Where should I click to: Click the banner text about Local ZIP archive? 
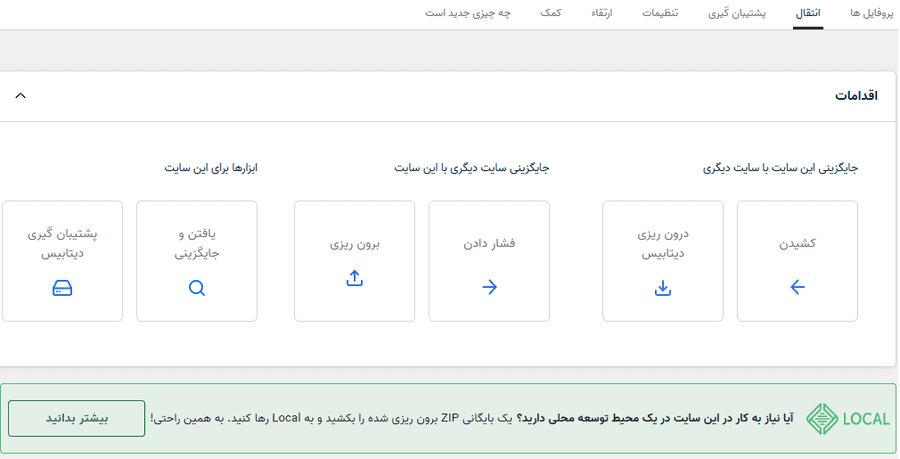point(472,418)
